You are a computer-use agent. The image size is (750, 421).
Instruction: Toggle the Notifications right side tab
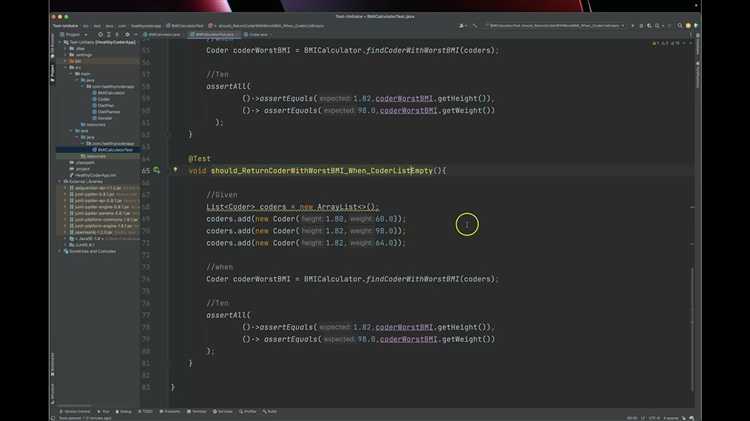coord(698,75)
